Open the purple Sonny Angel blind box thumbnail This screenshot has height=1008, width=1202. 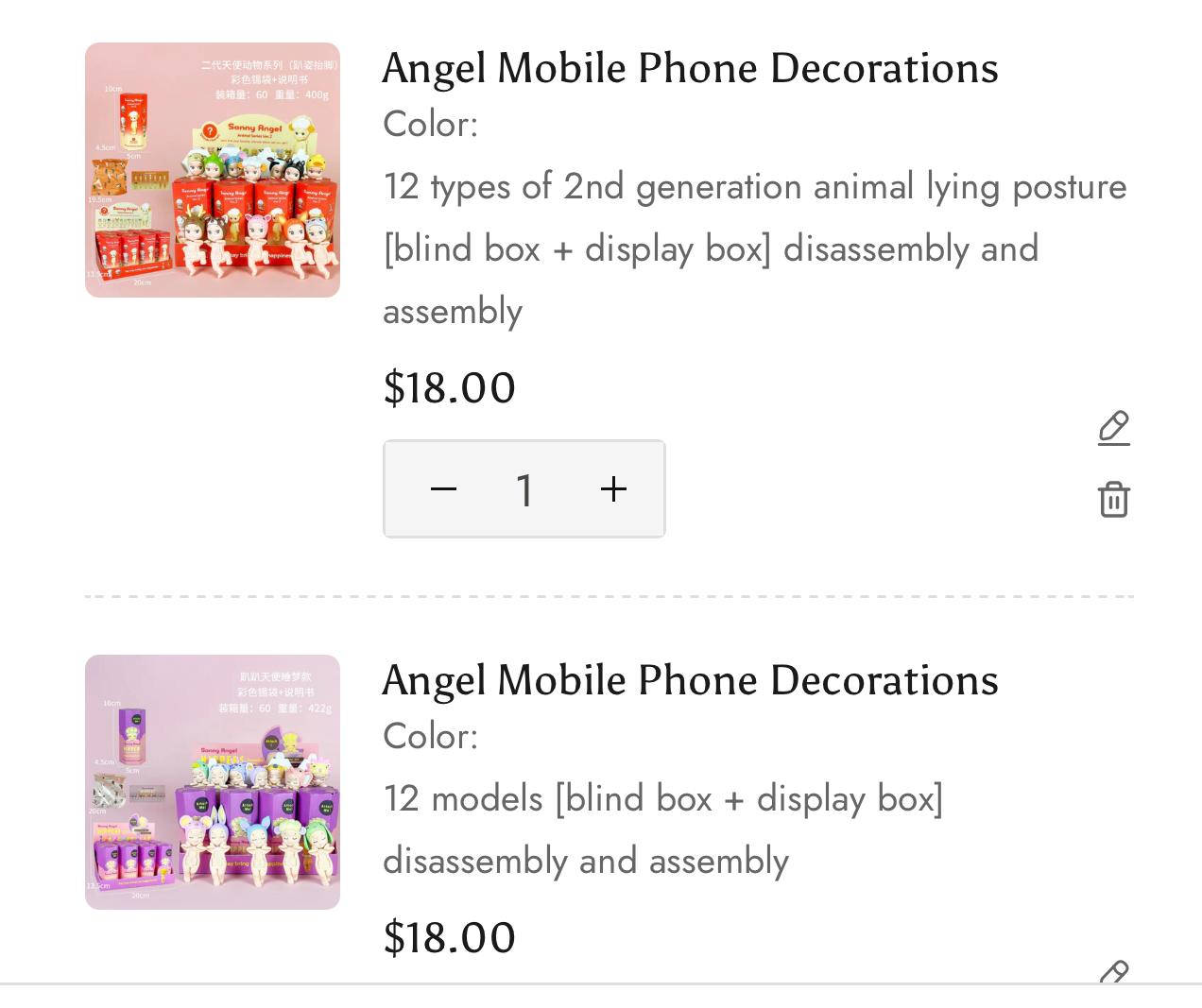213,782
